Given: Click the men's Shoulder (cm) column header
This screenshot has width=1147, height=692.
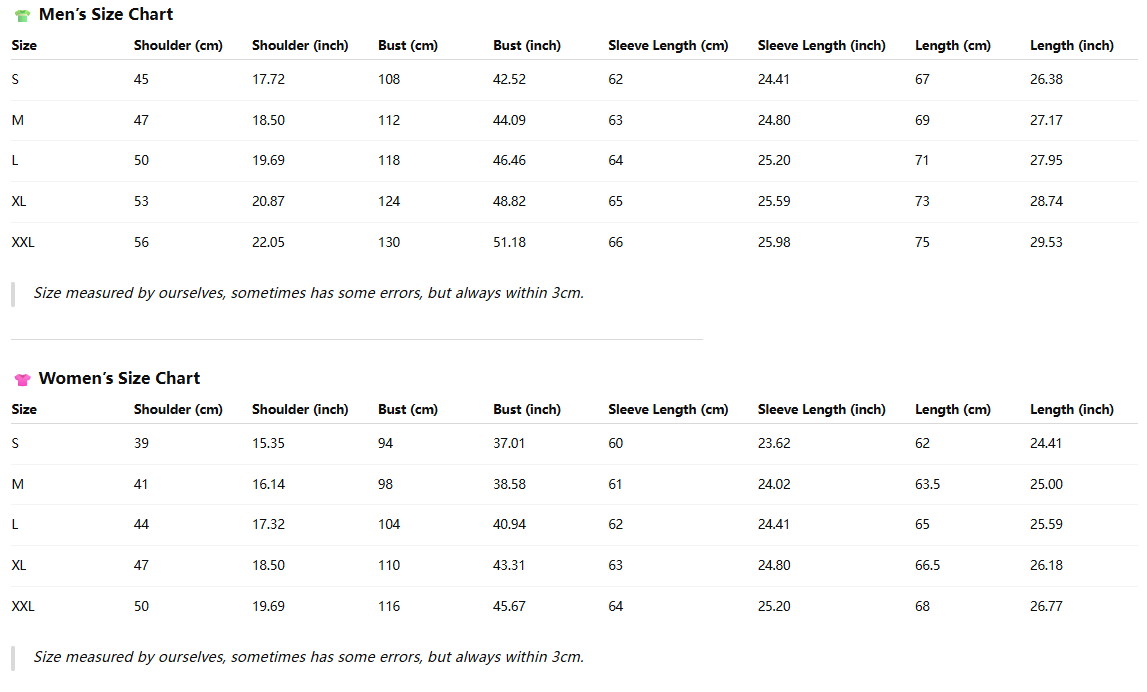Looking at the screenshot, I should [x=178, y=45].
